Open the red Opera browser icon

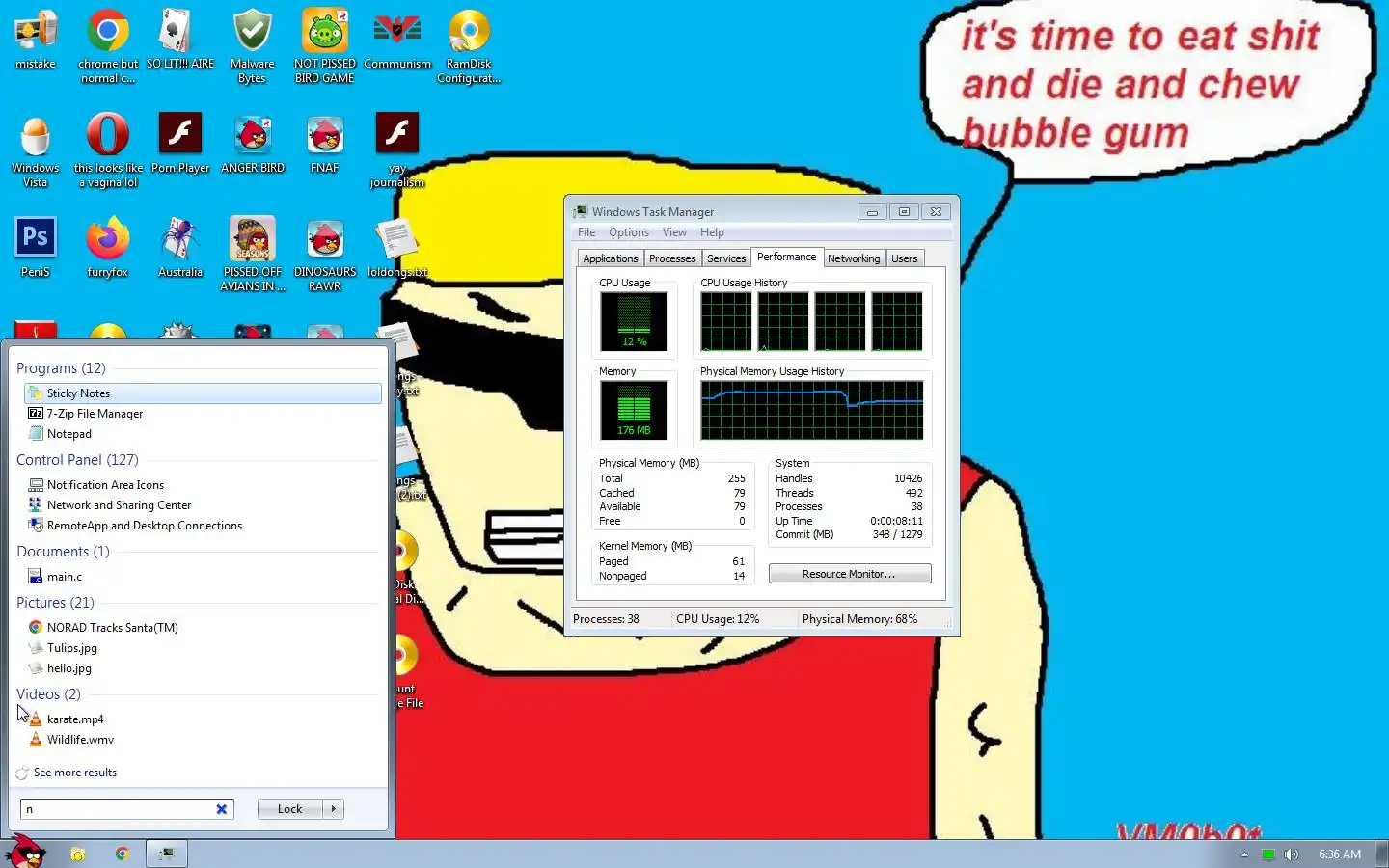[108, 149]
